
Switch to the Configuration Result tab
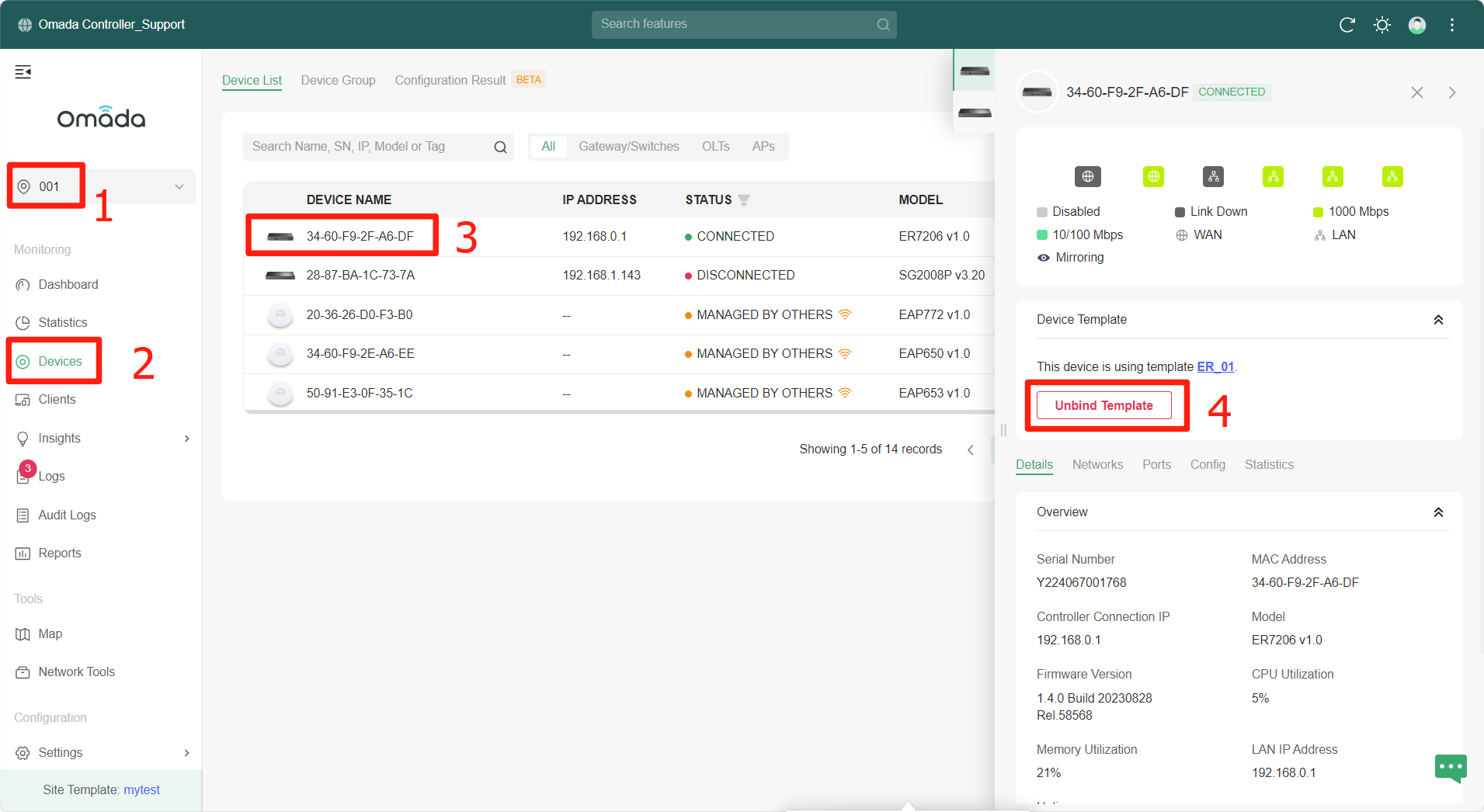click(x=450, y=80)
